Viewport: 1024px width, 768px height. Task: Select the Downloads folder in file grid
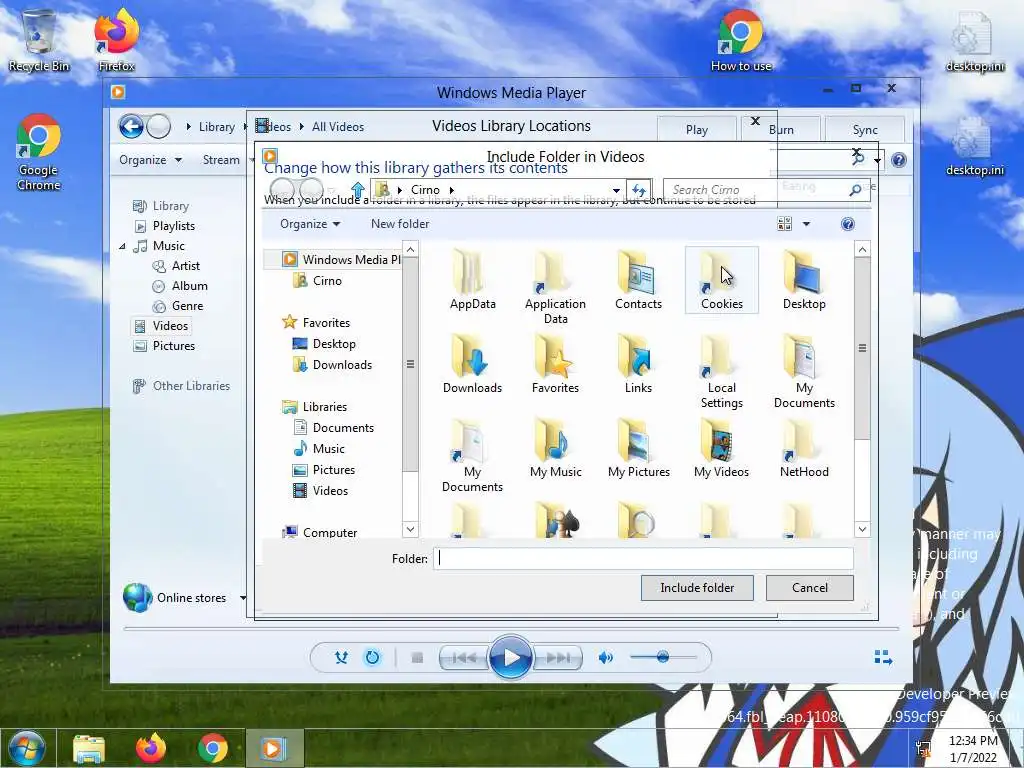pos(472,364)
